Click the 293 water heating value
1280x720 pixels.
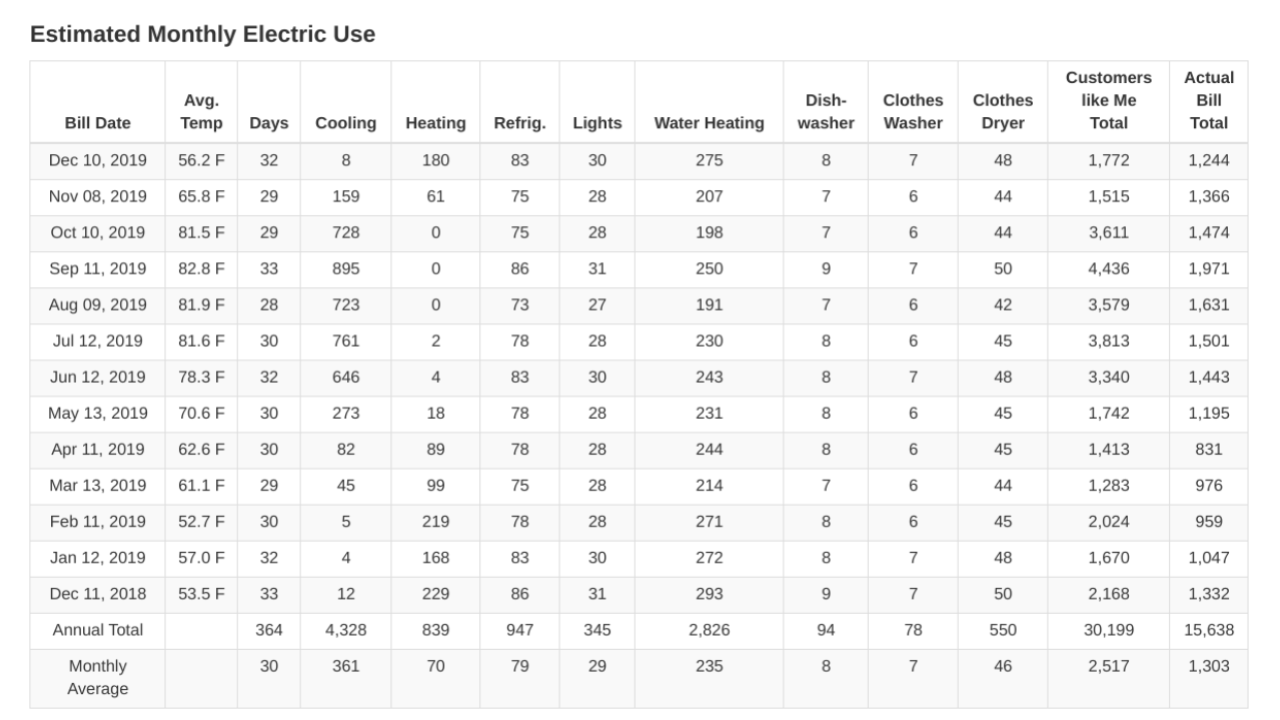click(x=709, y=594)
